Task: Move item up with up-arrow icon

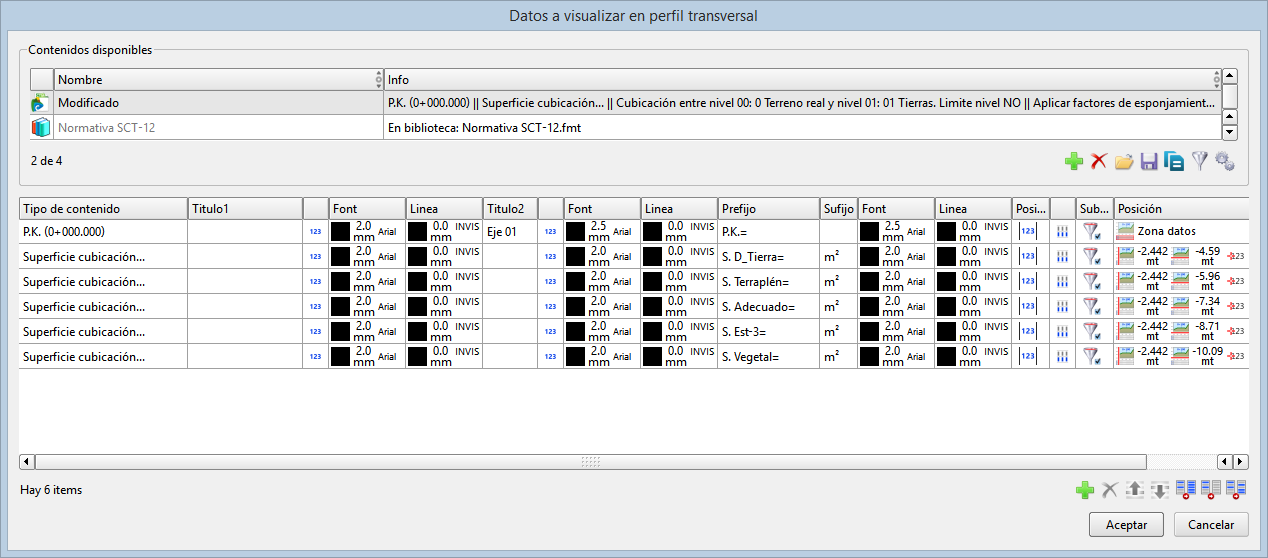Action: click(x=1134, y=490)
